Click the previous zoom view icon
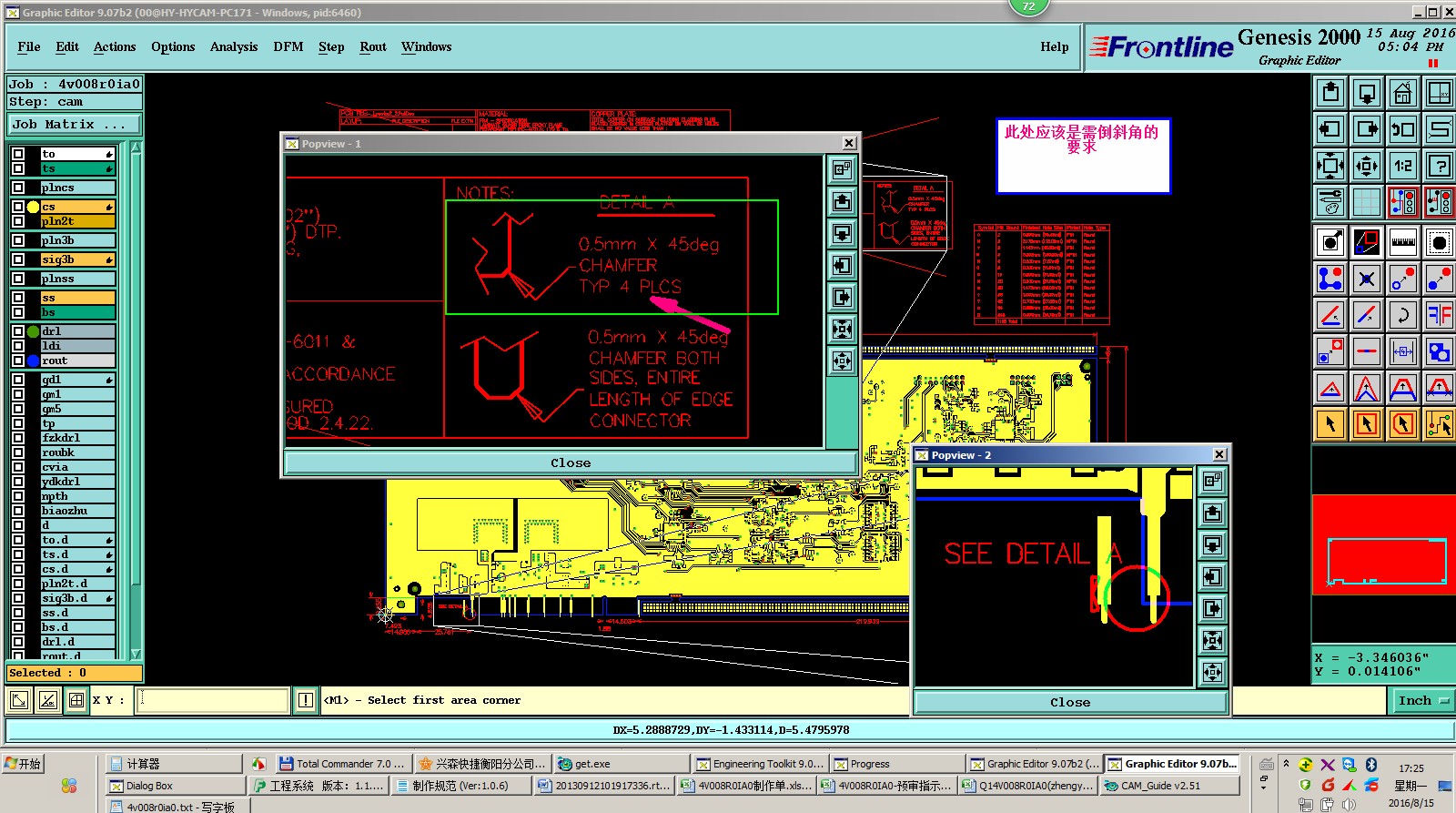The width and height of the screenshot is (1456, 813). coord(1403,129)
